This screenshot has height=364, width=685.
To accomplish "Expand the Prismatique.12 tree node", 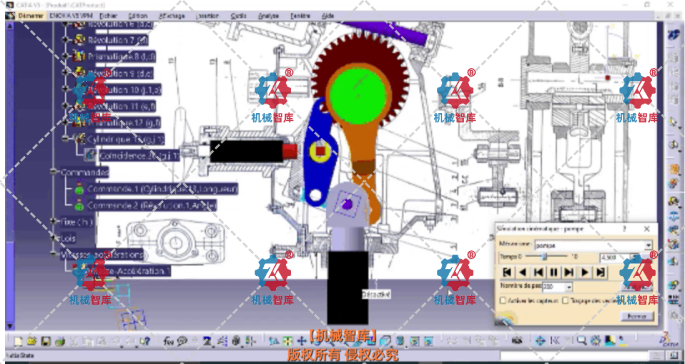I will click(65, 123).
